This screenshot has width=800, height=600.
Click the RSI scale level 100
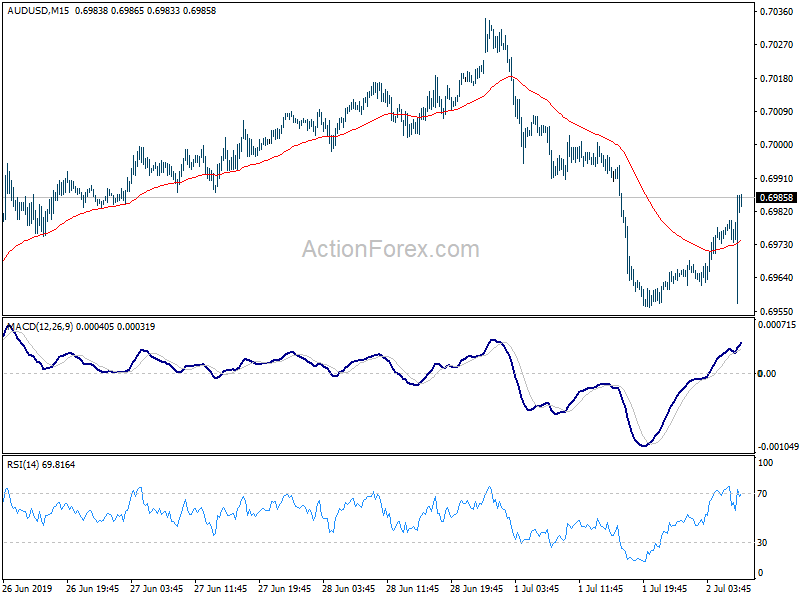pyautogui.click(x=765, y=463)
